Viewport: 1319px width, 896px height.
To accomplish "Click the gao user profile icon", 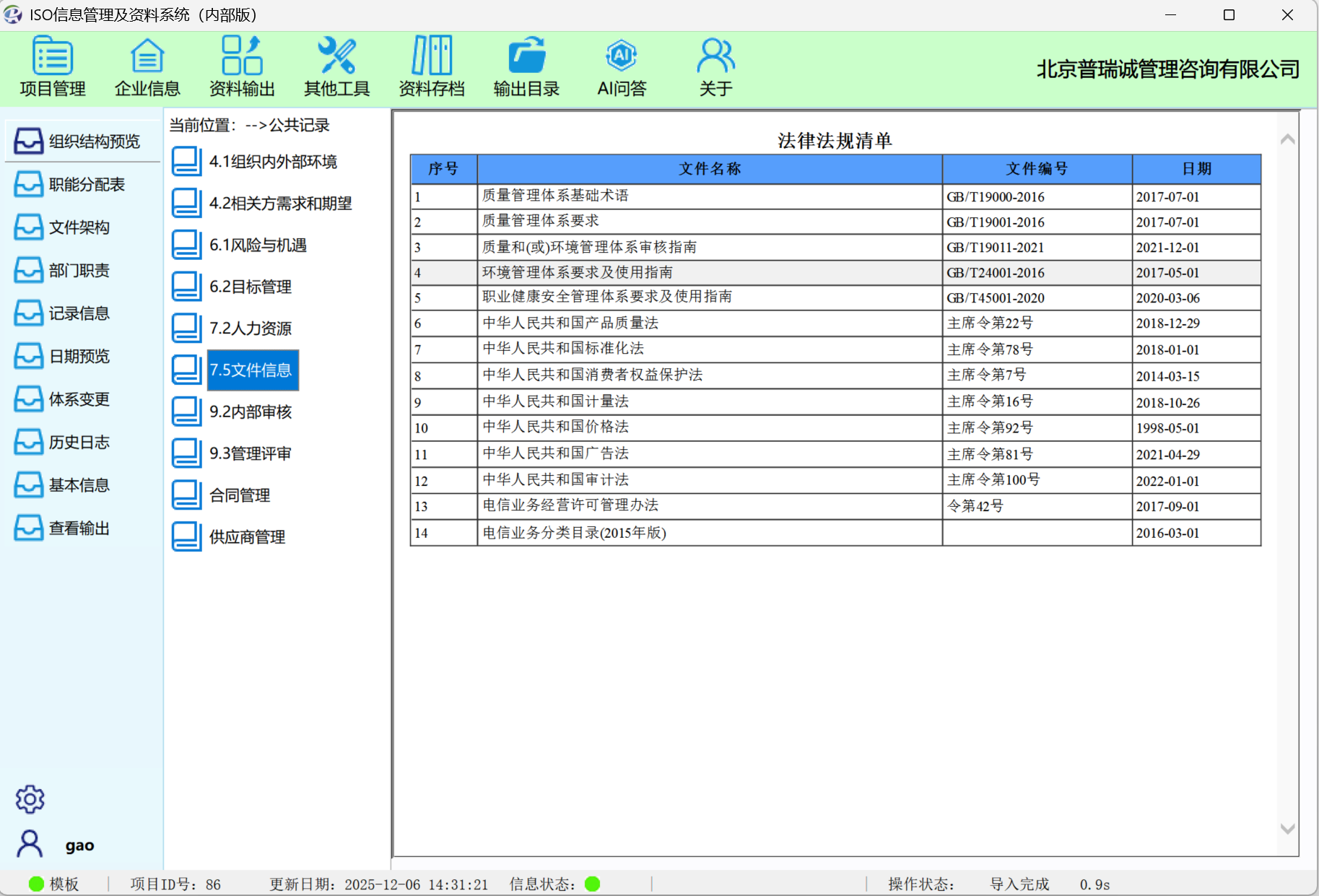I will [x=30, y=844].
